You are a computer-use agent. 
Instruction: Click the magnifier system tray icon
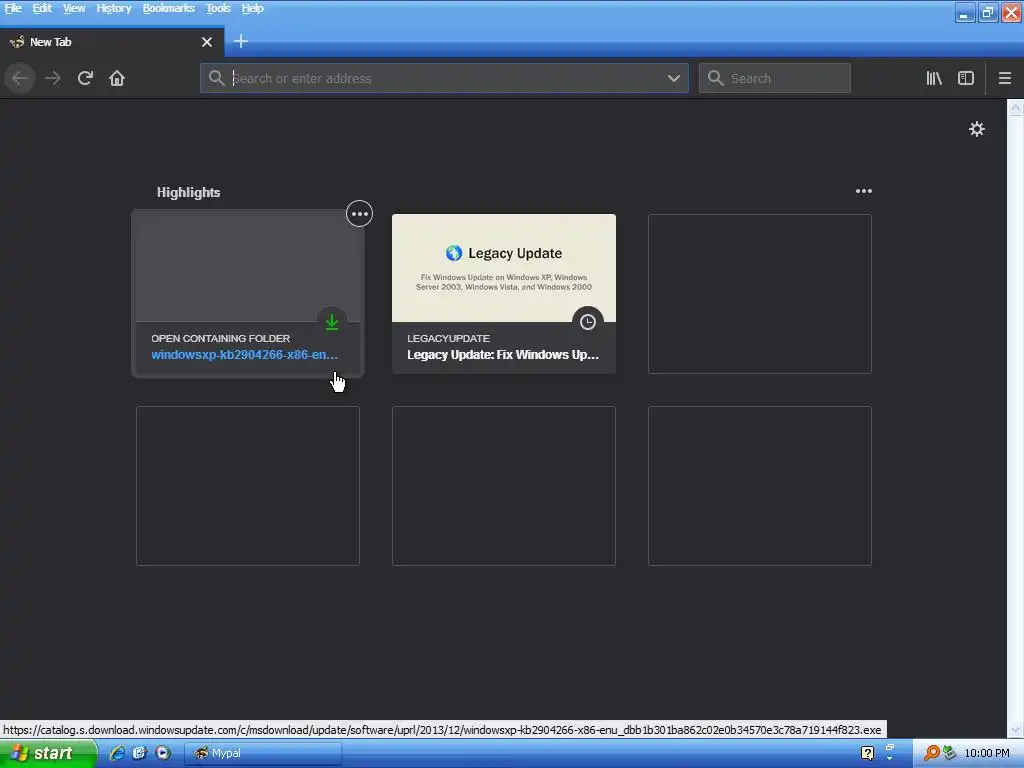coord(931,753)
